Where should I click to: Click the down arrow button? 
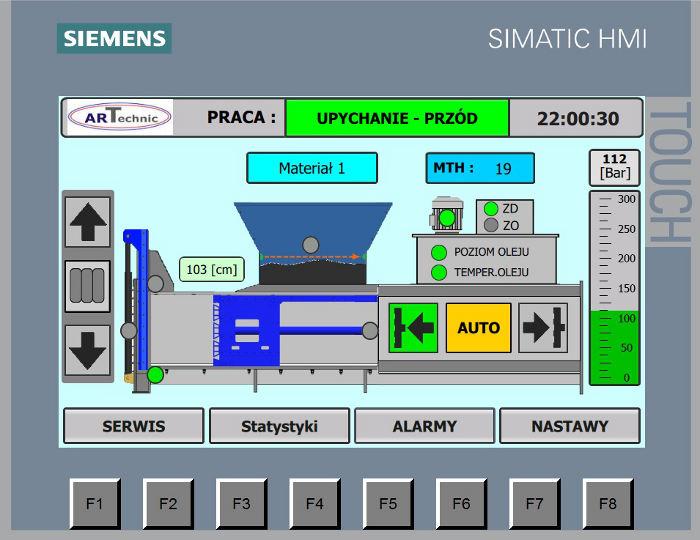[x=88, y=350]
